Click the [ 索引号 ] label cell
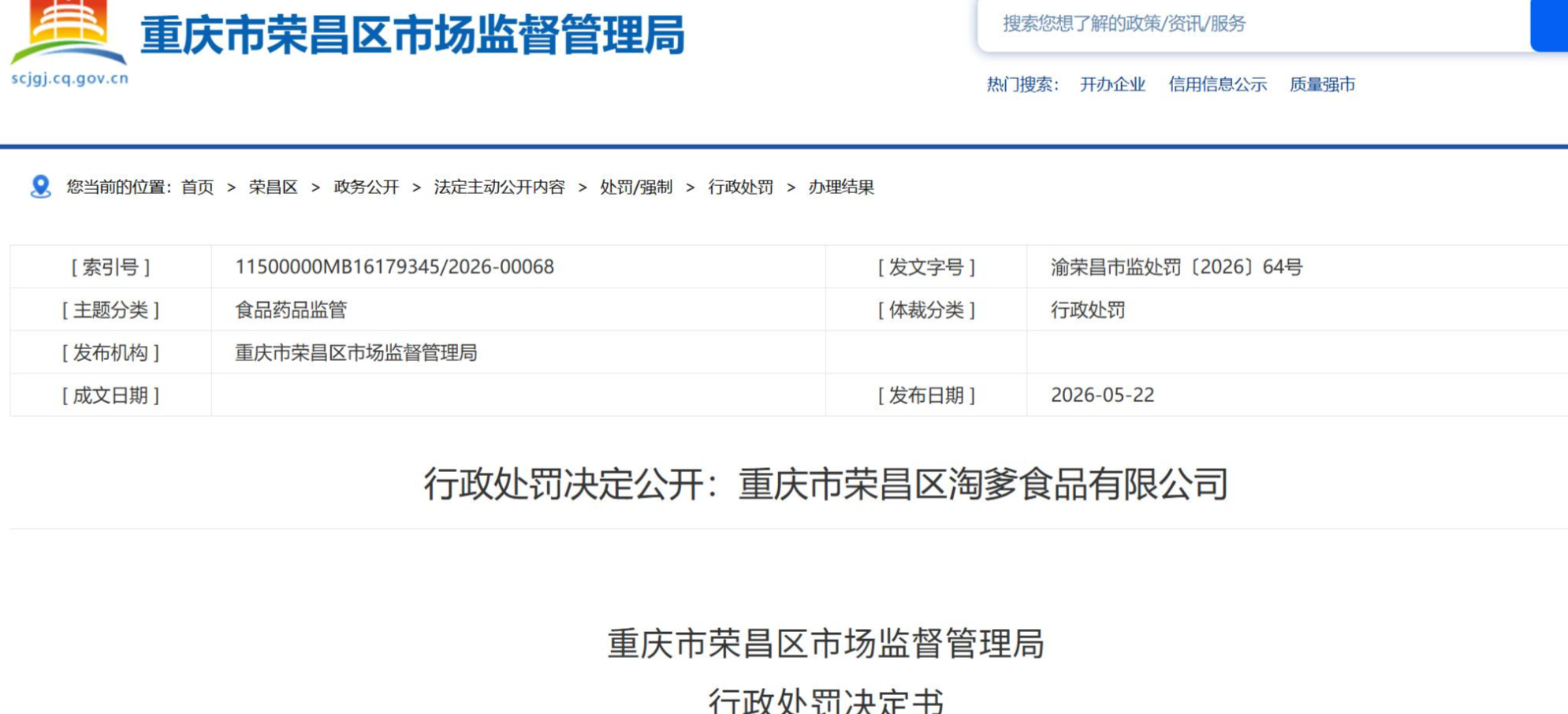Screen dimensions: 1568x714 (x=110, y=266)
